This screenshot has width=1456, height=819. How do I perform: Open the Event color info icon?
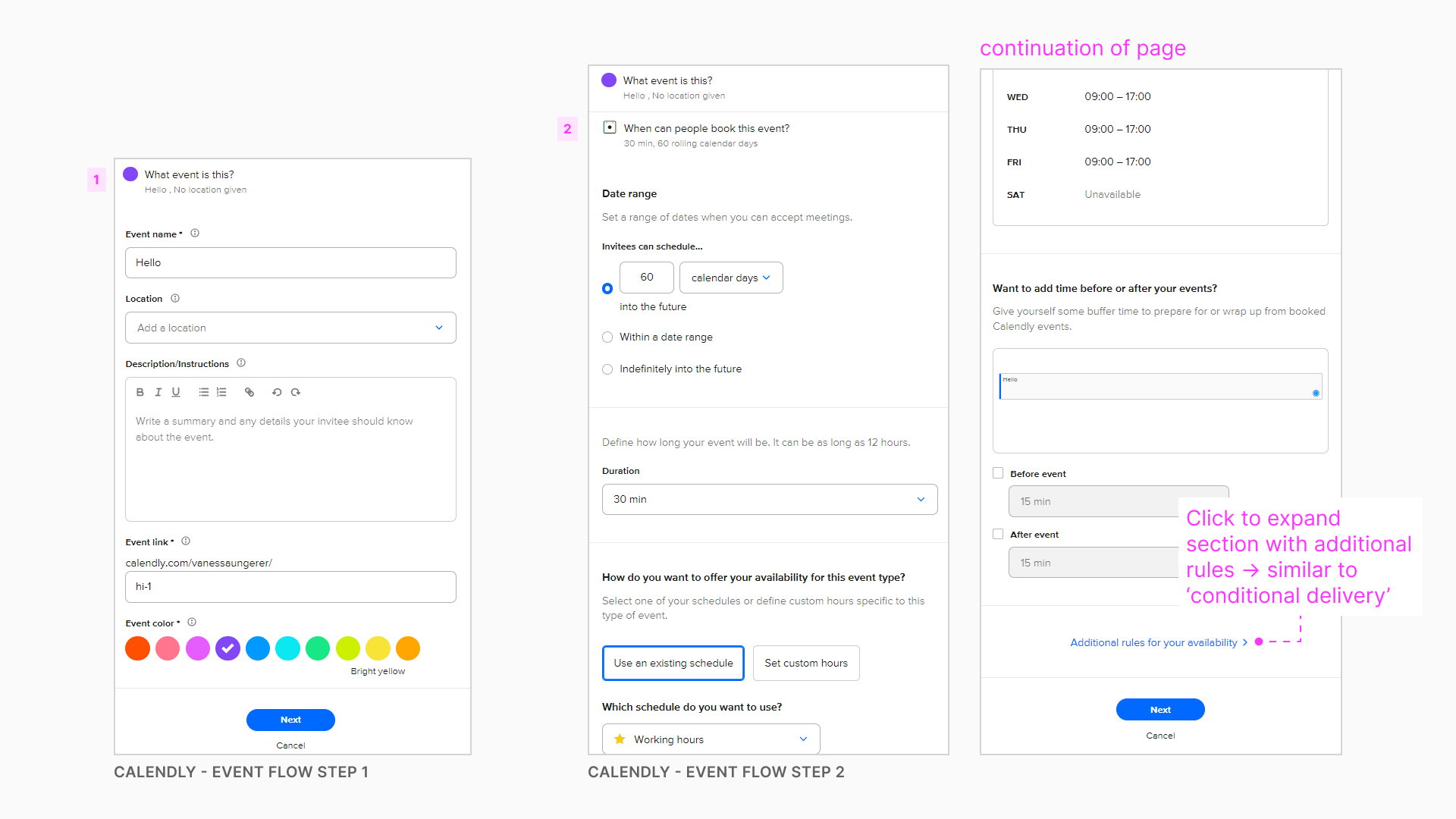click(192, 622)
